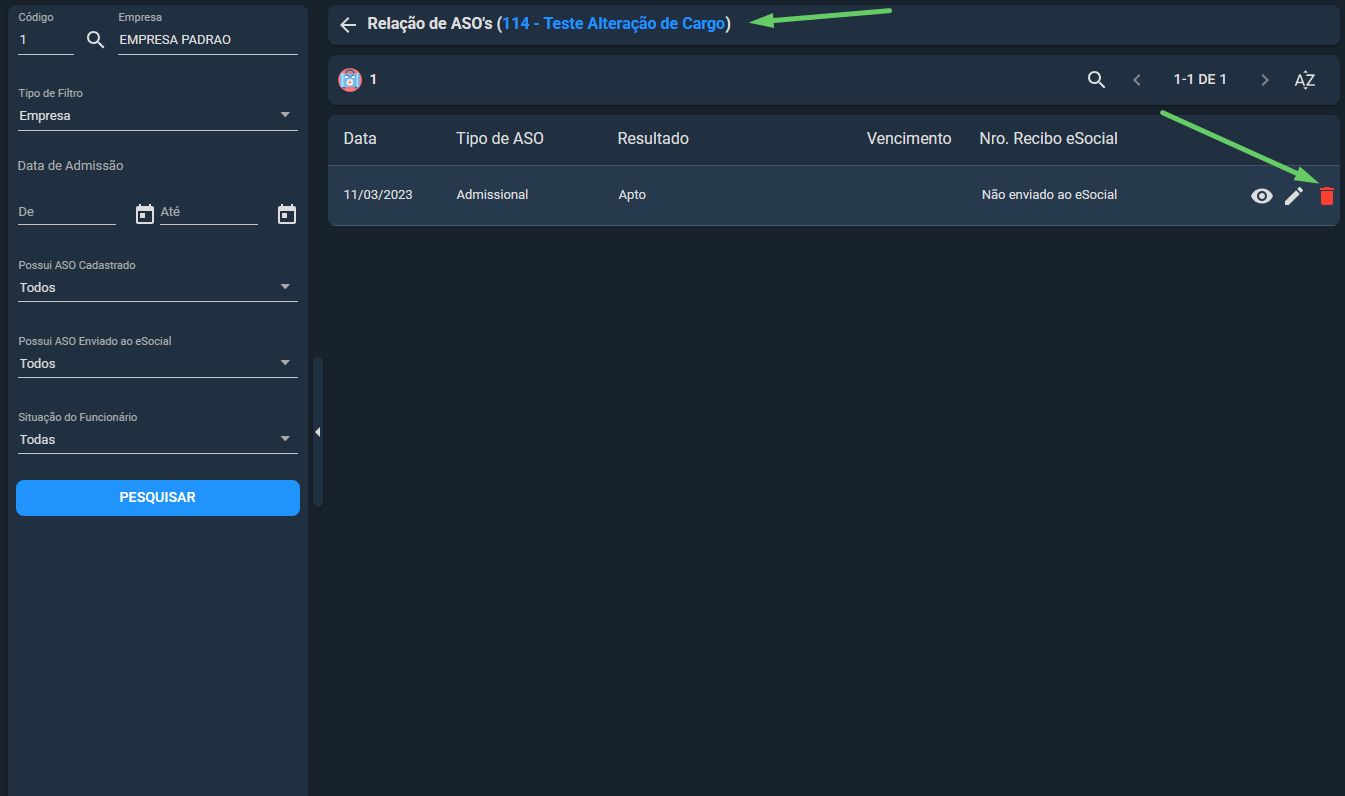Viewport: 1345px width, 796px height.
Task: Click the PESQUISAR button
Action: [158, 498]
